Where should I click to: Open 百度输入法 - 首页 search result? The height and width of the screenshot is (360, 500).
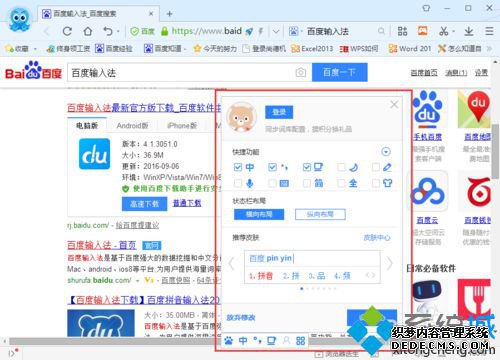[x=102, y=245]
